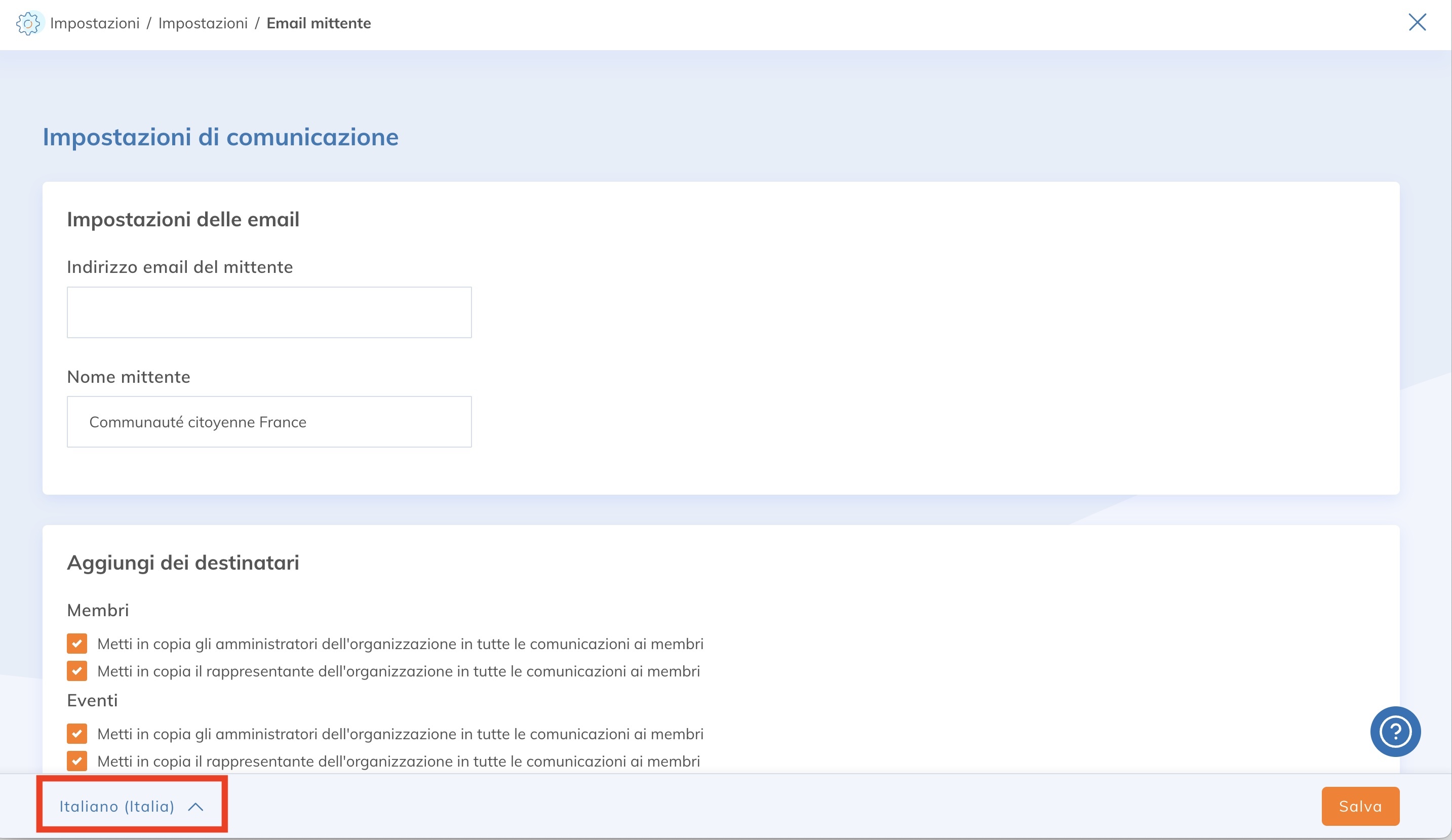Viewport: 1452px width, 840px height.
Task: Click Membri label text about amministratori copy
Action: (x=400, y=644)
